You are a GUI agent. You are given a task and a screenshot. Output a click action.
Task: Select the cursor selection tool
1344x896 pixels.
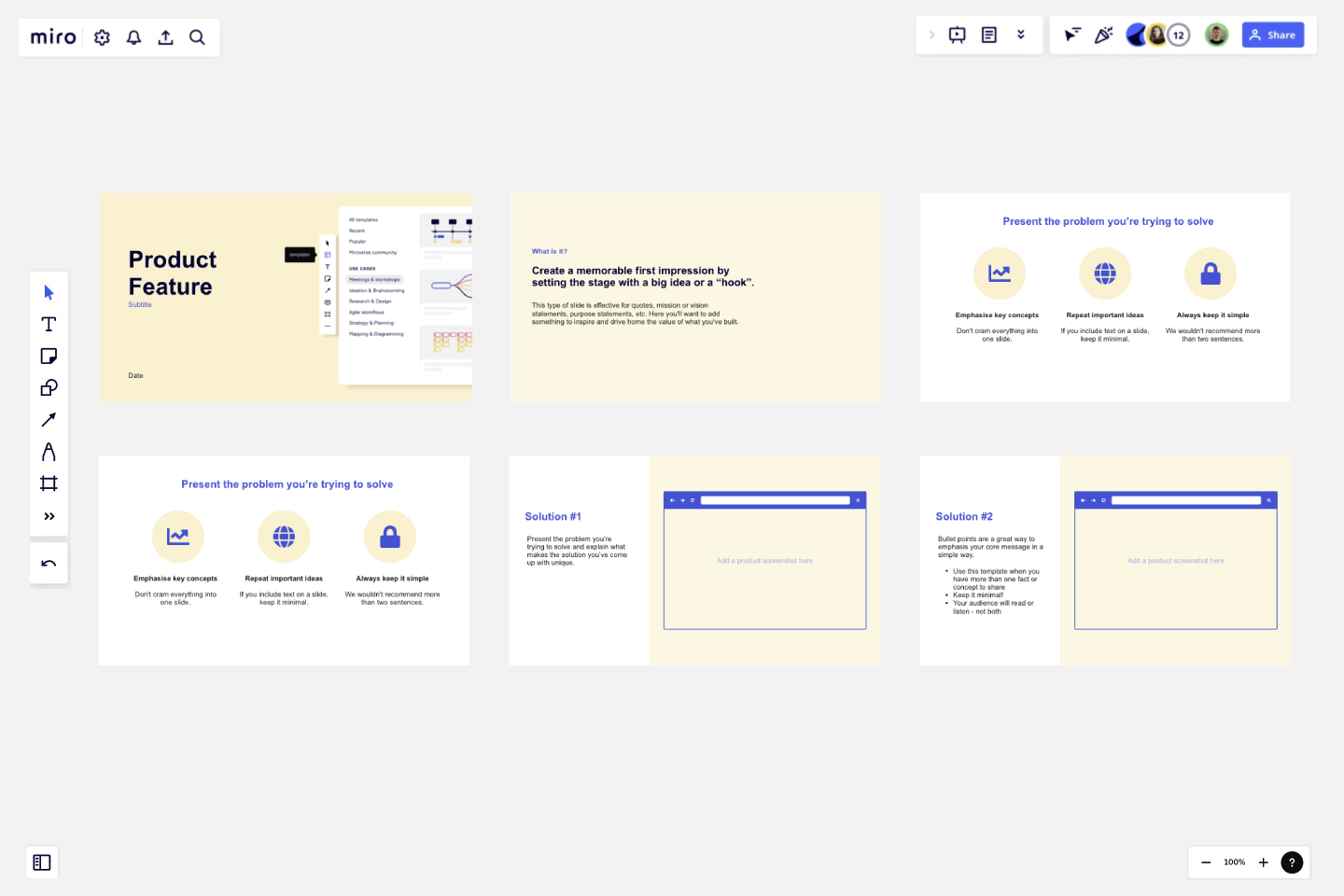tap(49, 291)
